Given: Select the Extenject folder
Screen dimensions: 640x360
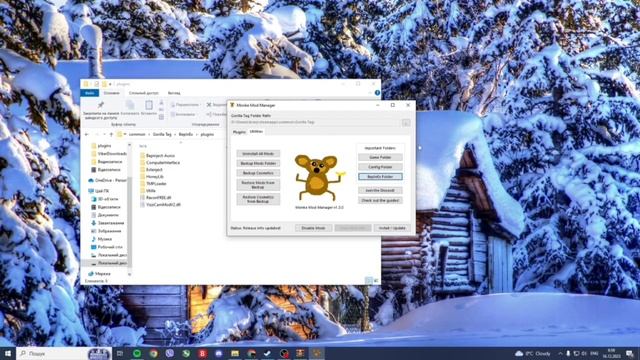Looking at the screenshot, I should (x=151, y=169).
